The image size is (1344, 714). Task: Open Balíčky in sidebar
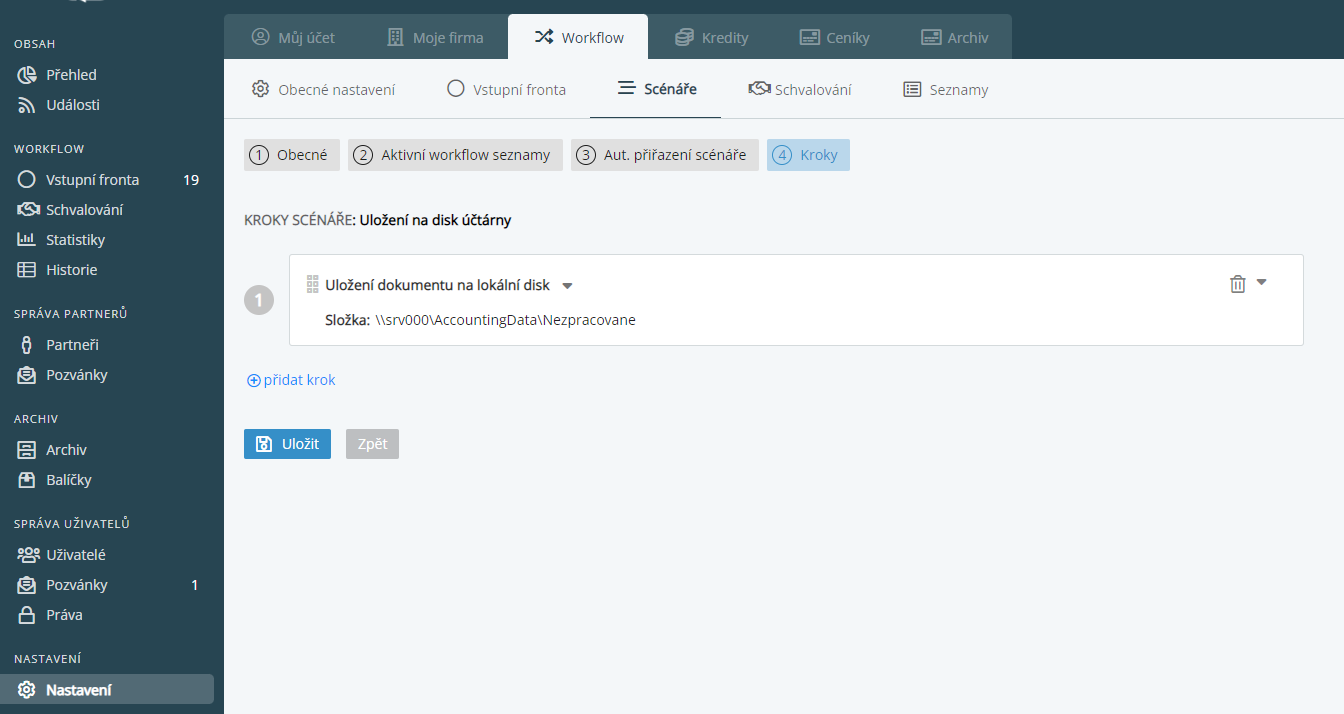click(x=68, y=480)
